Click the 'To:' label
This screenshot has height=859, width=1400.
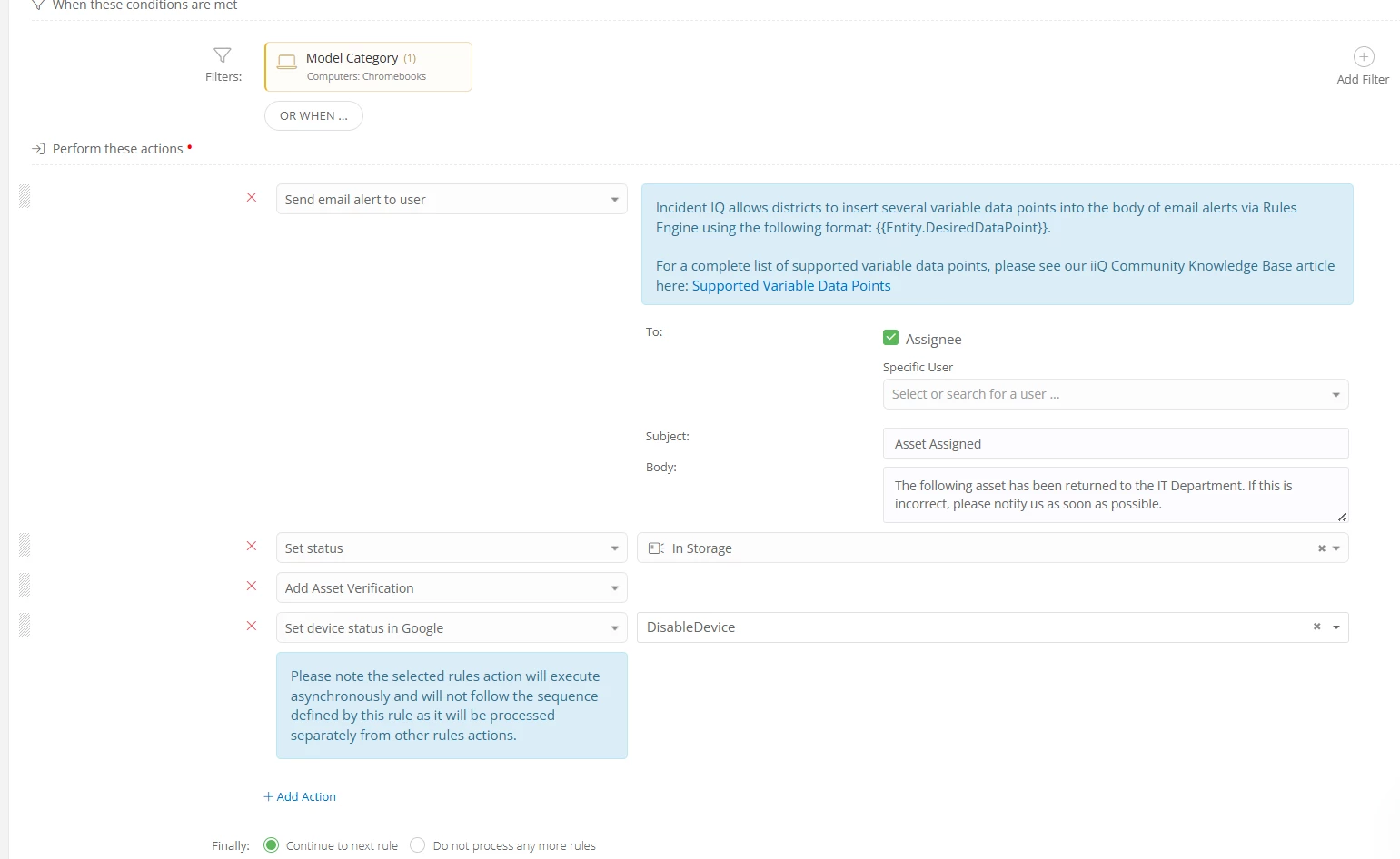654,332
